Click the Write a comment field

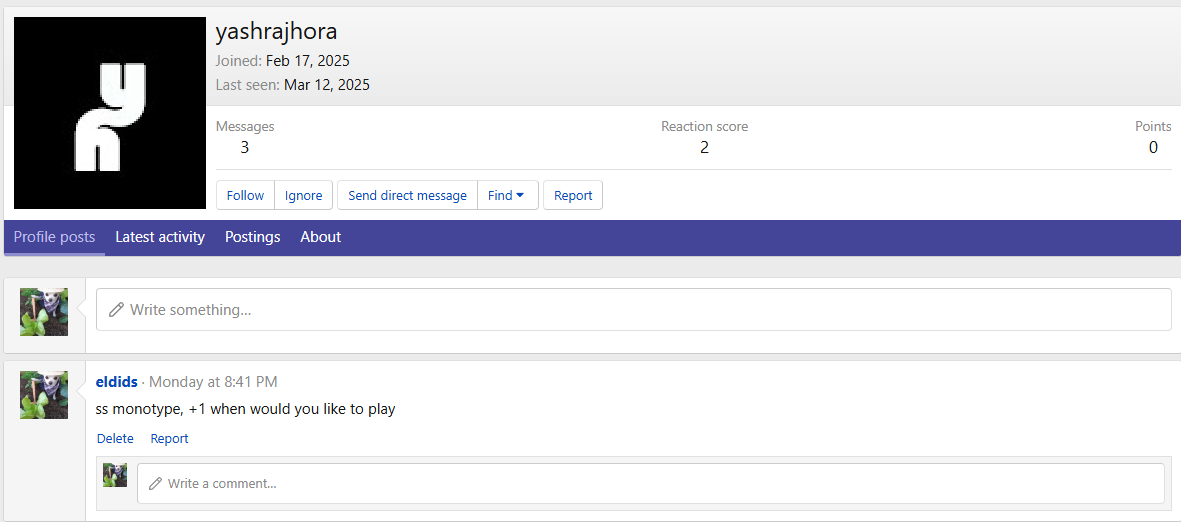[650, 484]
